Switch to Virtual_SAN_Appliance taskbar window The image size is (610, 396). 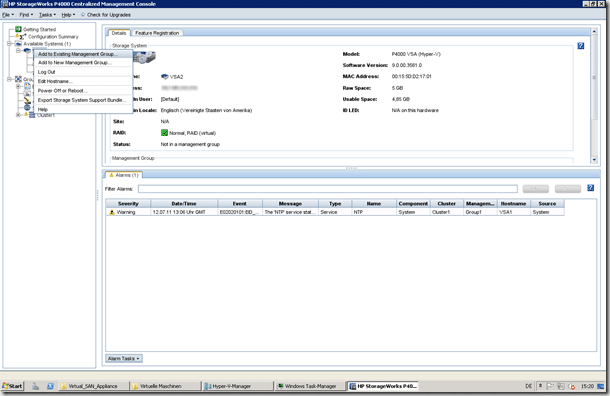point(94,386)
